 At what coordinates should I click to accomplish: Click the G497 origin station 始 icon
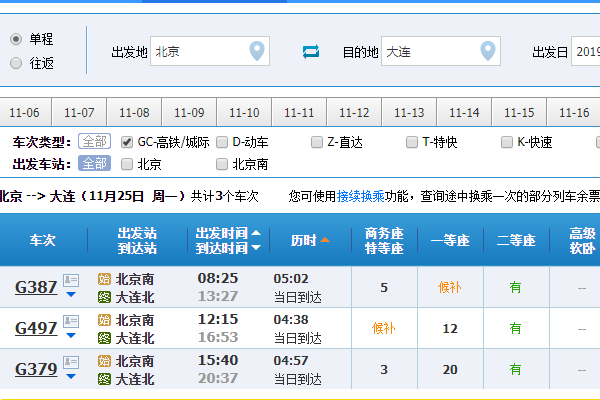coord(104,320)
